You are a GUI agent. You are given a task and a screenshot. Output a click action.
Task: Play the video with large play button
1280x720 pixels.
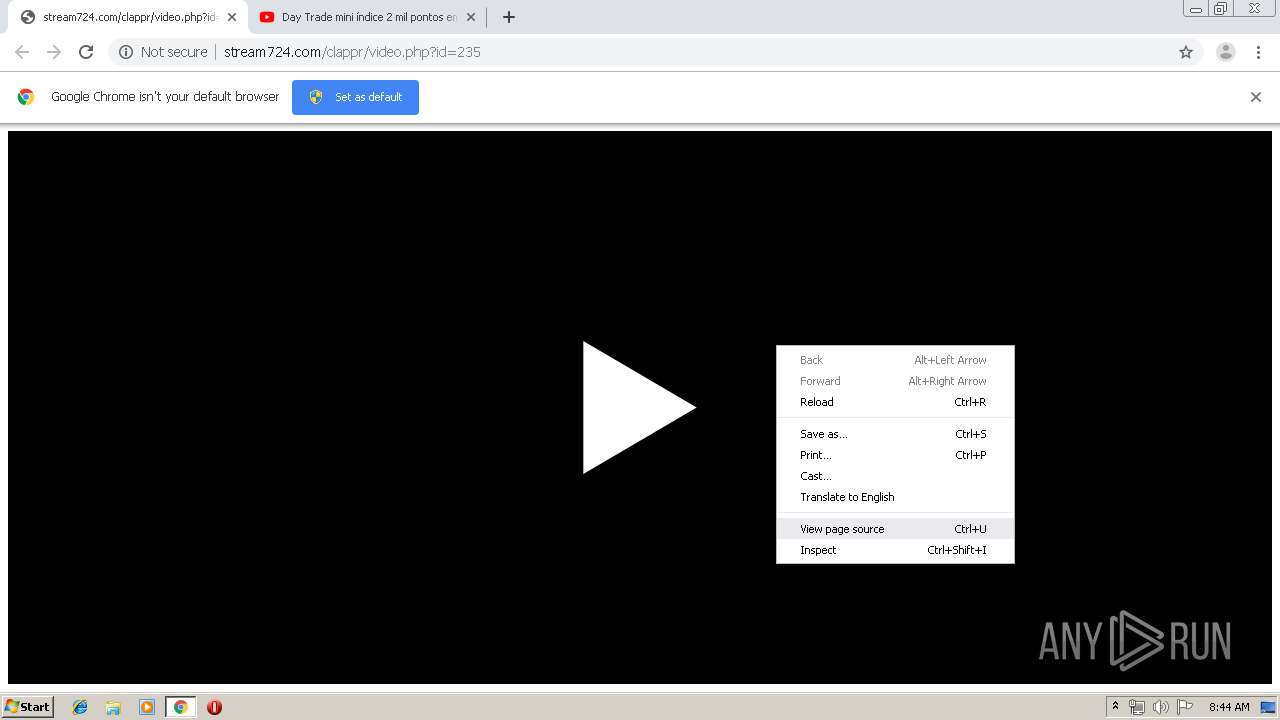point(639,407)
